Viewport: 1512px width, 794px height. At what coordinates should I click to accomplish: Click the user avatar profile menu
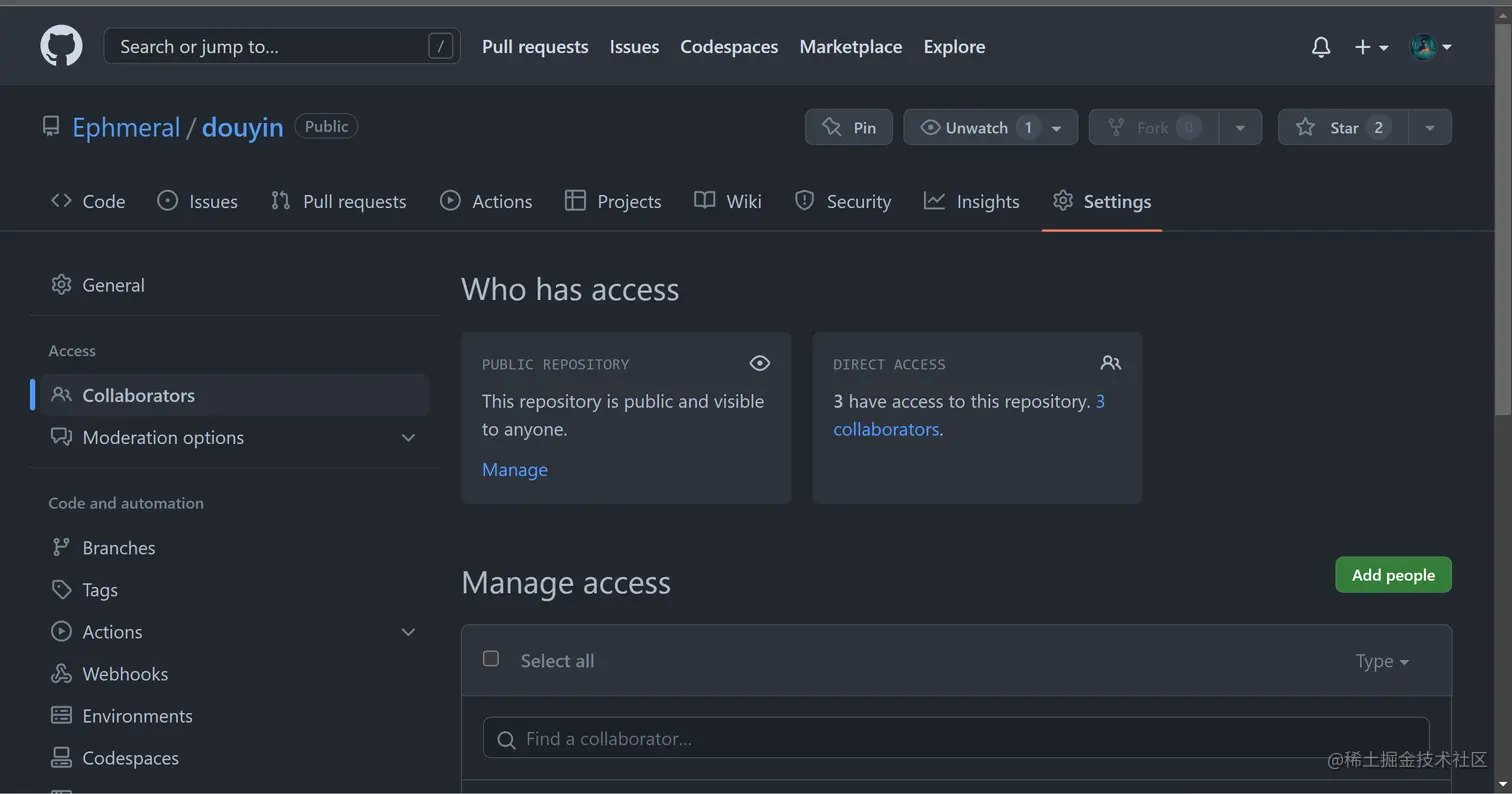point(1430,47)
